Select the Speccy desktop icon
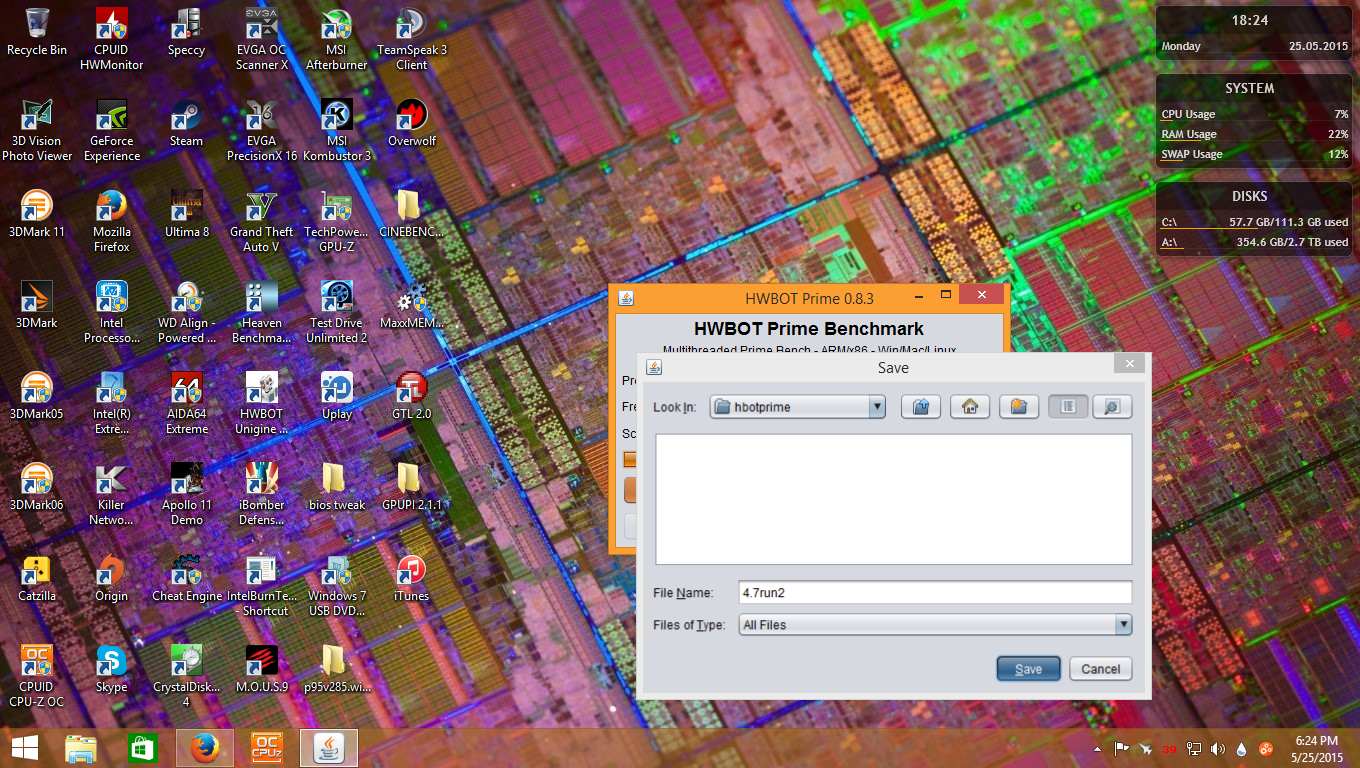Viewport: 1360px width, 768px height. click(186, 32)
